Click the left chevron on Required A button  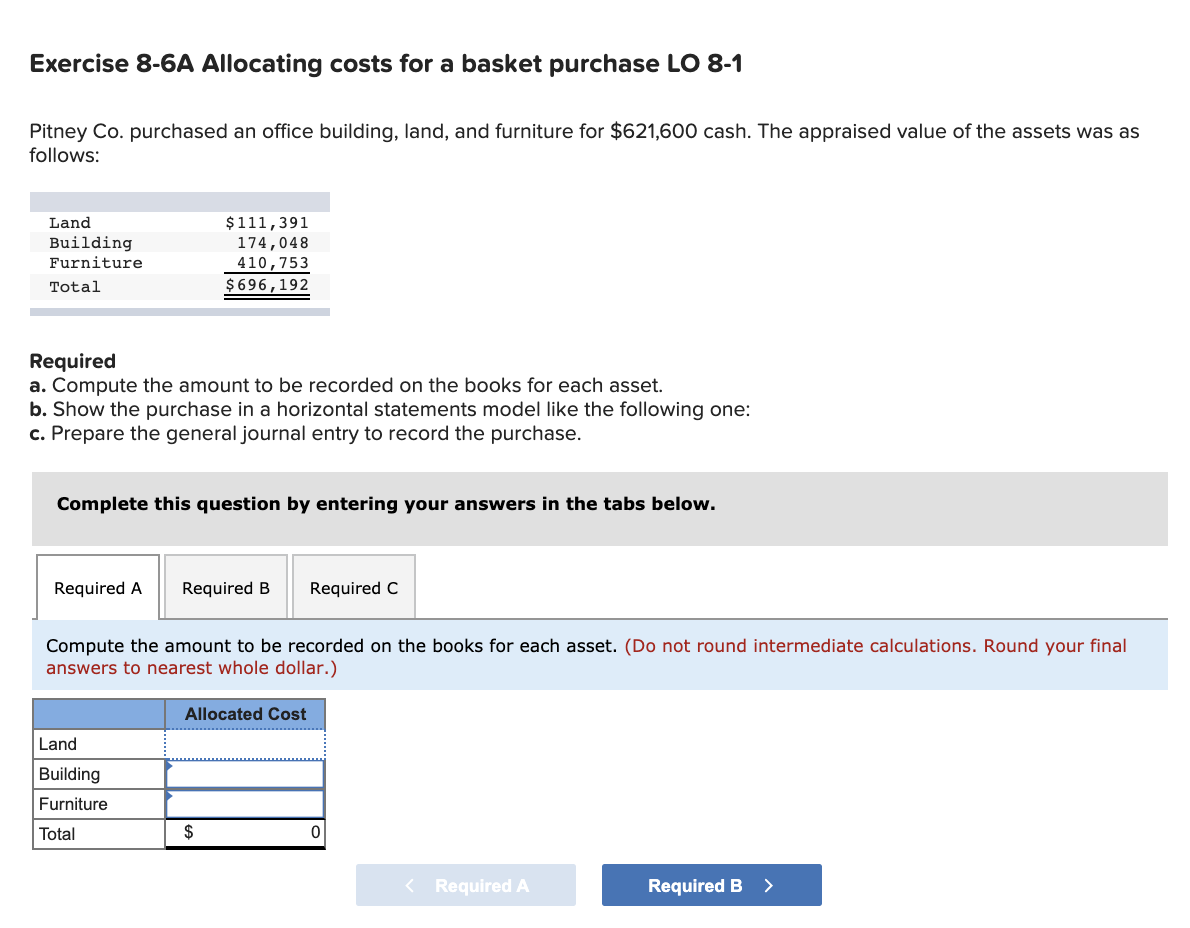[408, 885]
